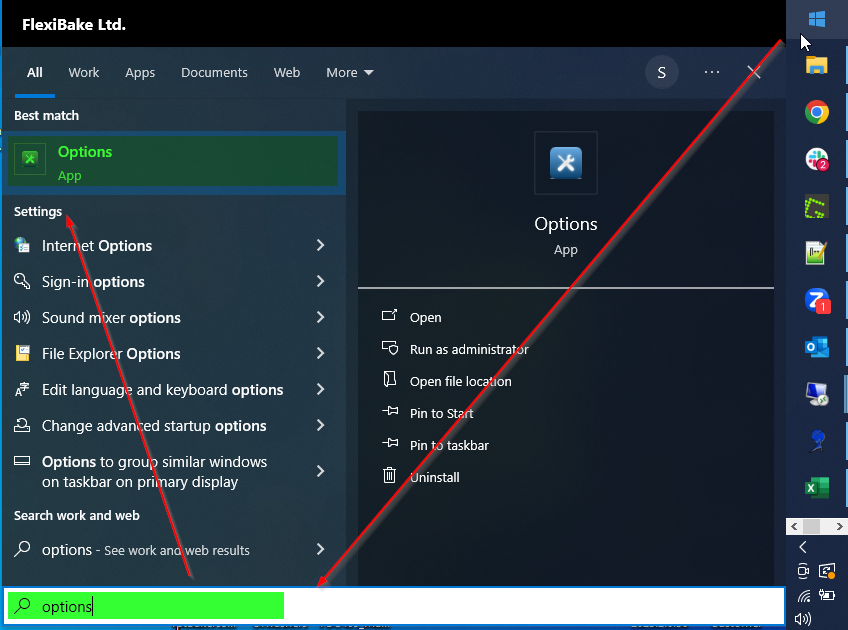Open Slack from the taskbar
The width and height of the screenshot is (848, 630).
[817, 160]
